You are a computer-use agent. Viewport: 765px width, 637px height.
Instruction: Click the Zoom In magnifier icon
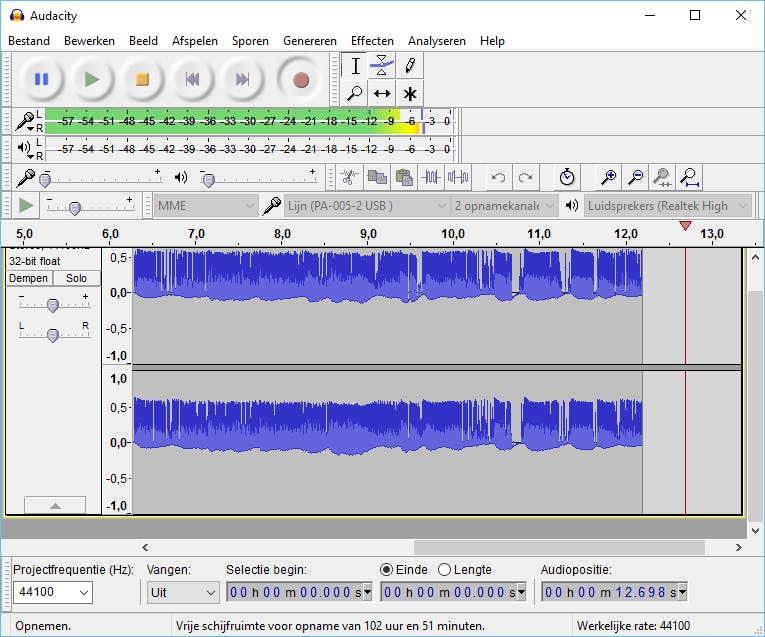pos(608,178)
